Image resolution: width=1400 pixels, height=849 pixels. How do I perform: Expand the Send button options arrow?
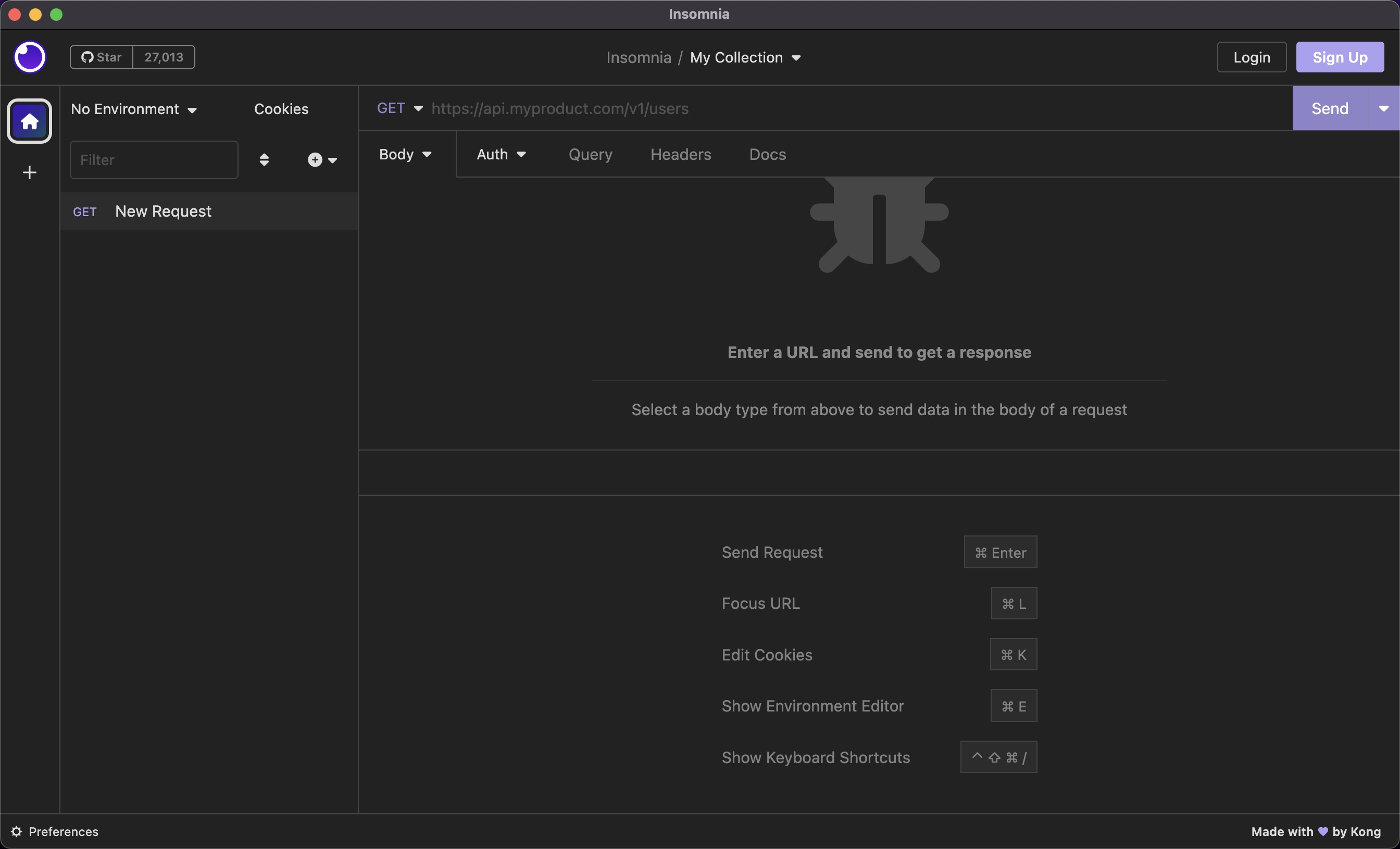[x=1383, y=108]
